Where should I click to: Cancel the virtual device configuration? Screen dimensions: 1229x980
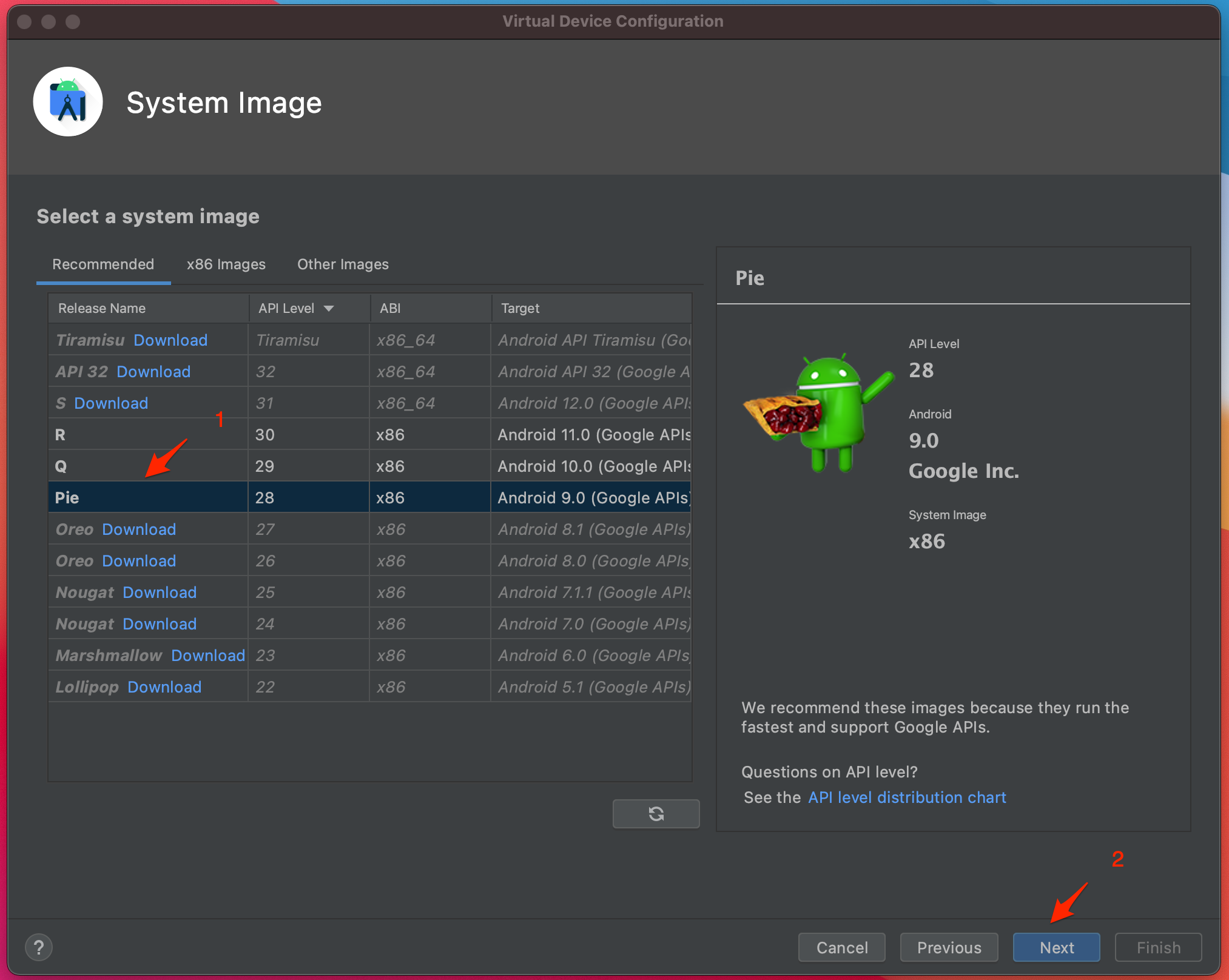841,947
